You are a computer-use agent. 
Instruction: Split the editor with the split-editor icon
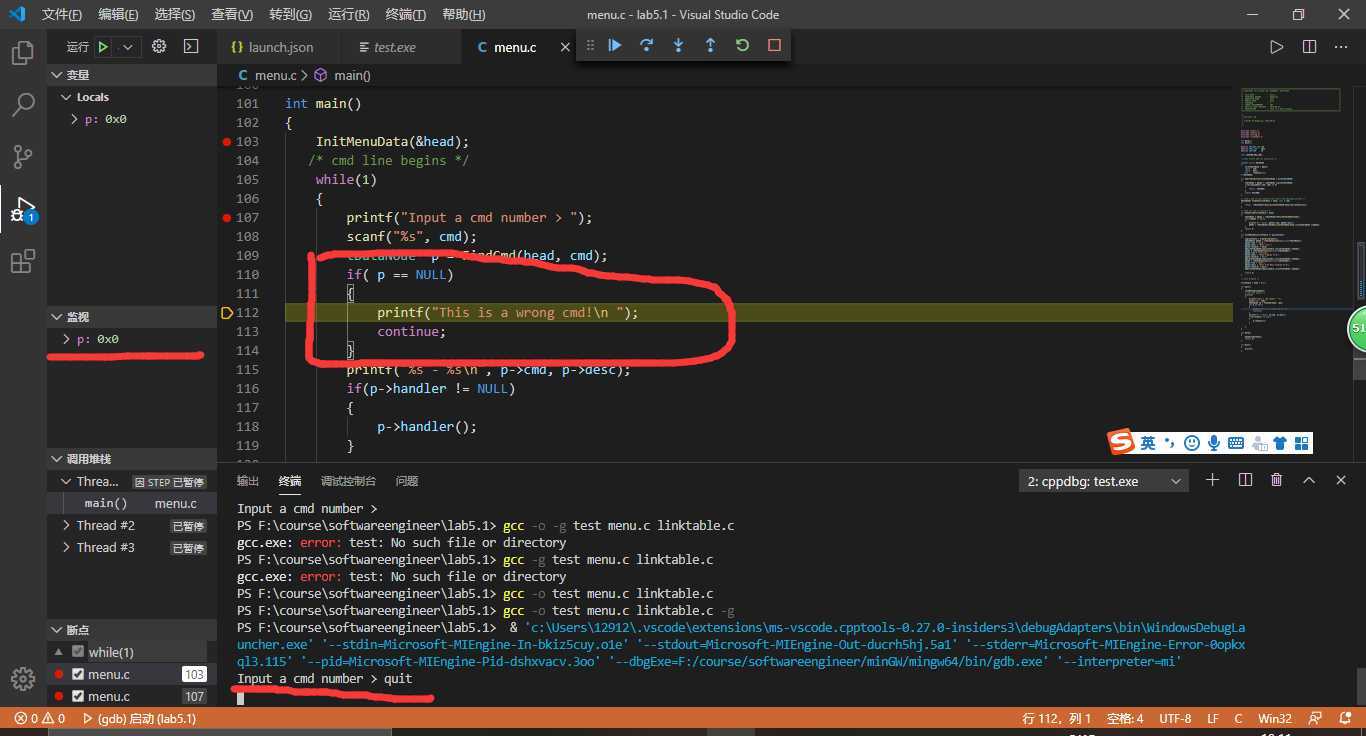(x=1309, y=47)
